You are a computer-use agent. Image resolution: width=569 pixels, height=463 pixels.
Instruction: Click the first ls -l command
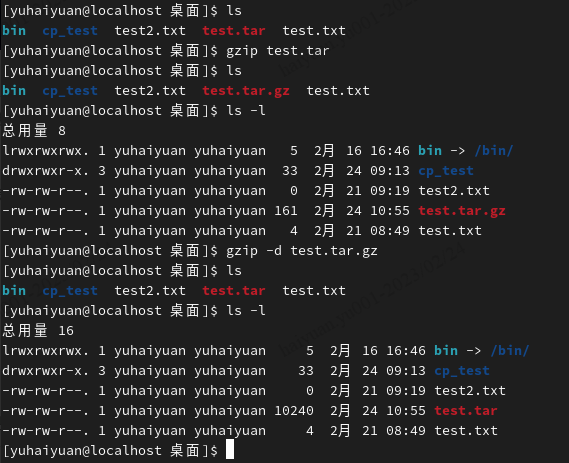[246, 111]
